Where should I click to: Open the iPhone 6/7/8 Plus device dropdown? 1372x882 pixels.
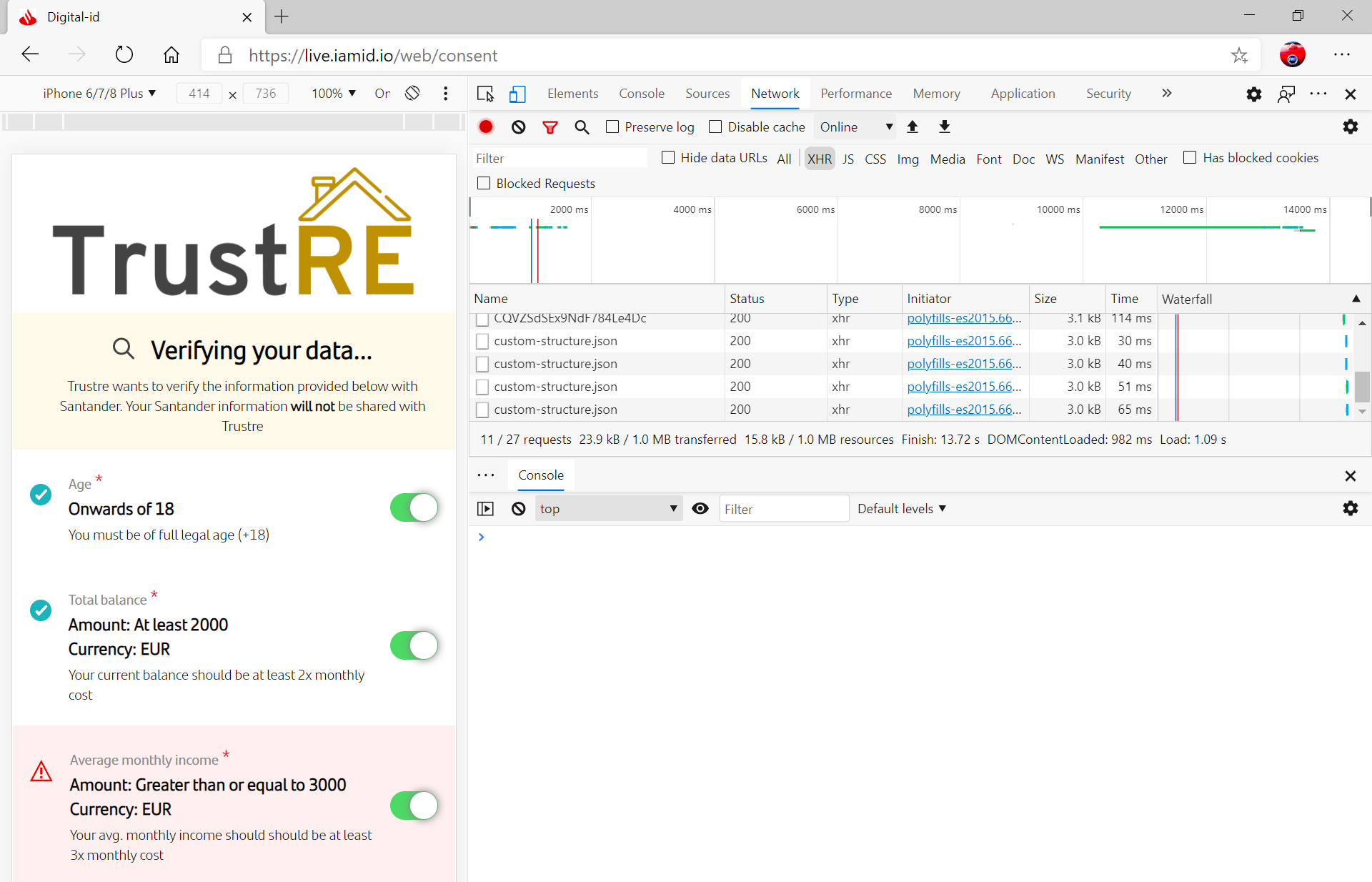[99, 94]
